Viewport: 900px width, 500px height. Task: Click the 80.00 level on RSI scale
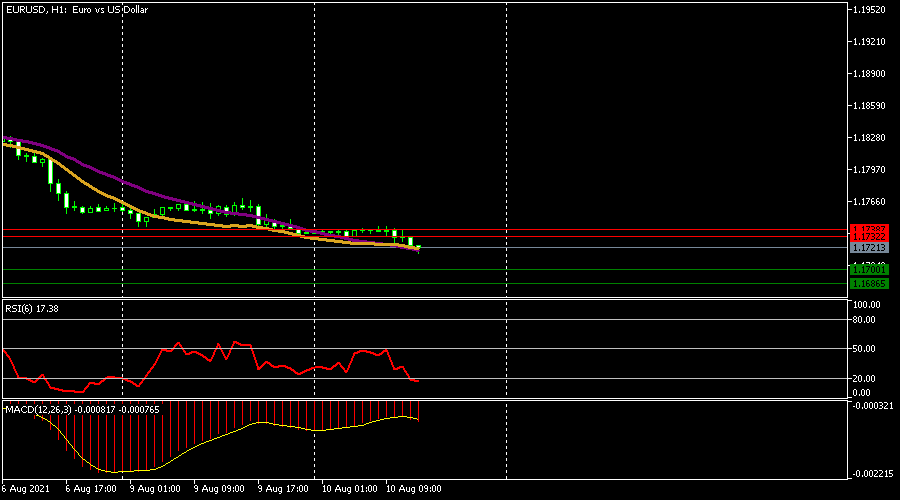(x=866, y=320)
